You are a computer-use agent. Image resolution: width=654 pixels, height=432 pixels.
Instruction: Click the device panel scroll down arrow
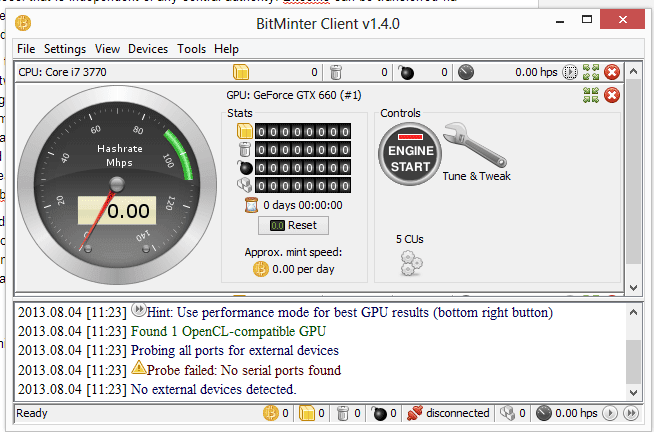[634, 287]
